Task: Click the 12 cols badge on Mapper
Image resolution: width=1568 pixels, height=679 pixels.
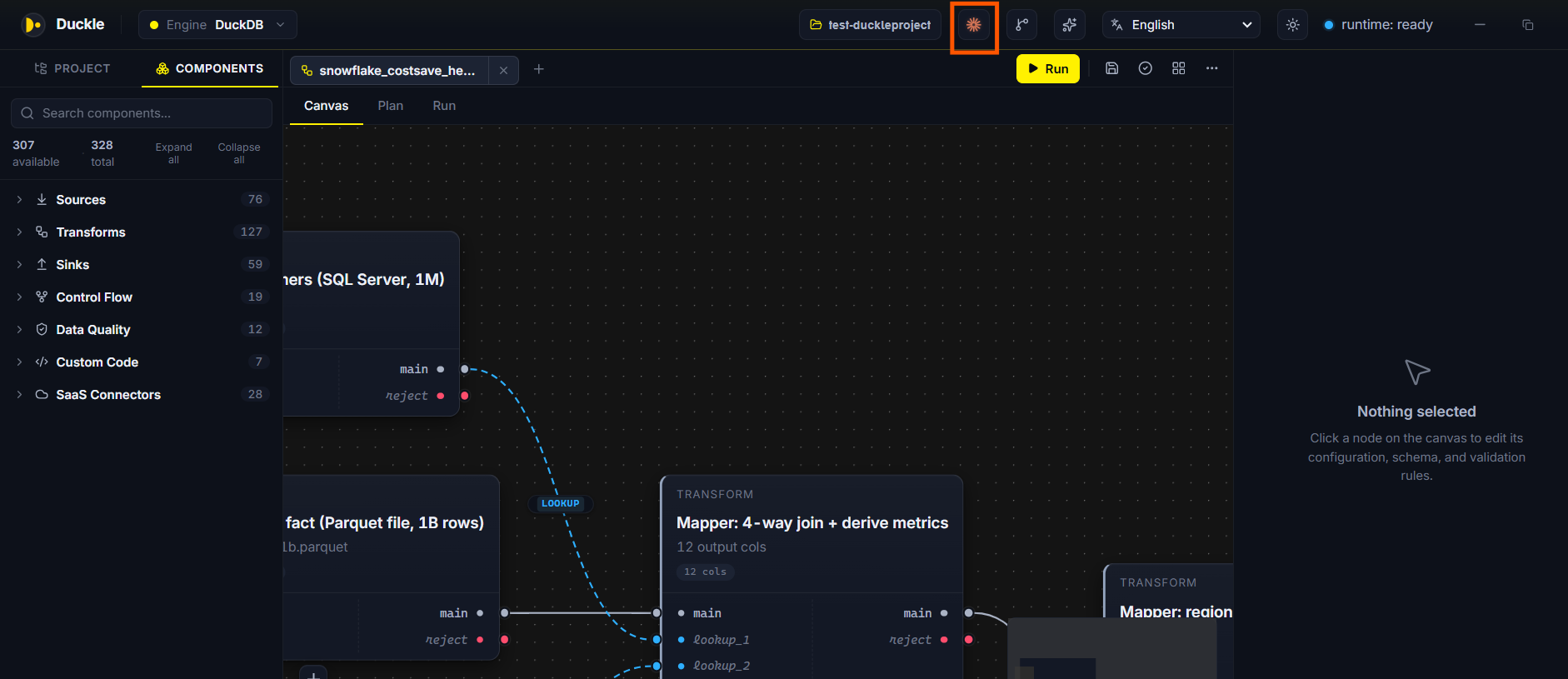Action: (x=705, y=572)
